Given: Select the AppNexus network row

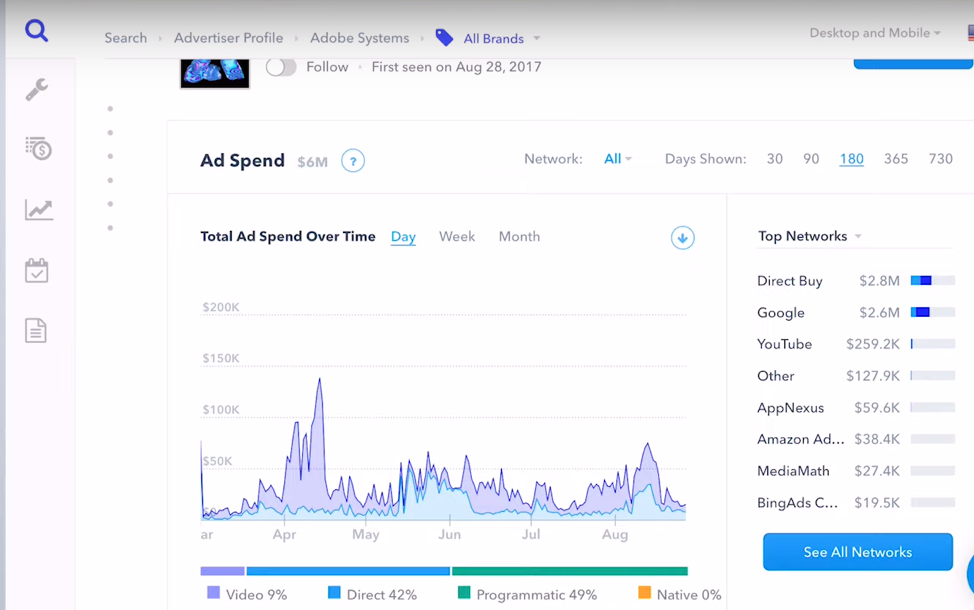Looking at the screenshot, I should coord(855,407).
